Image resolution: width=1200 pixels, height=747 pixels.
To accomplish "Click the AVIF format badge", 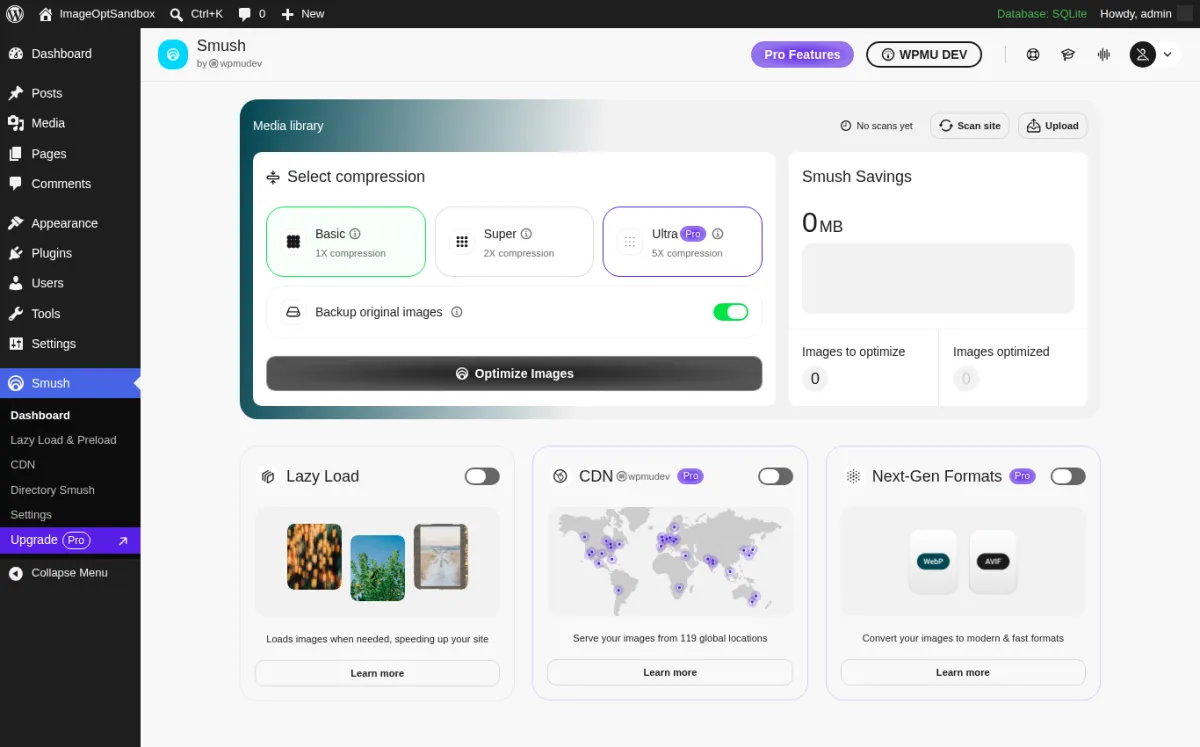I will click(993, 561).
